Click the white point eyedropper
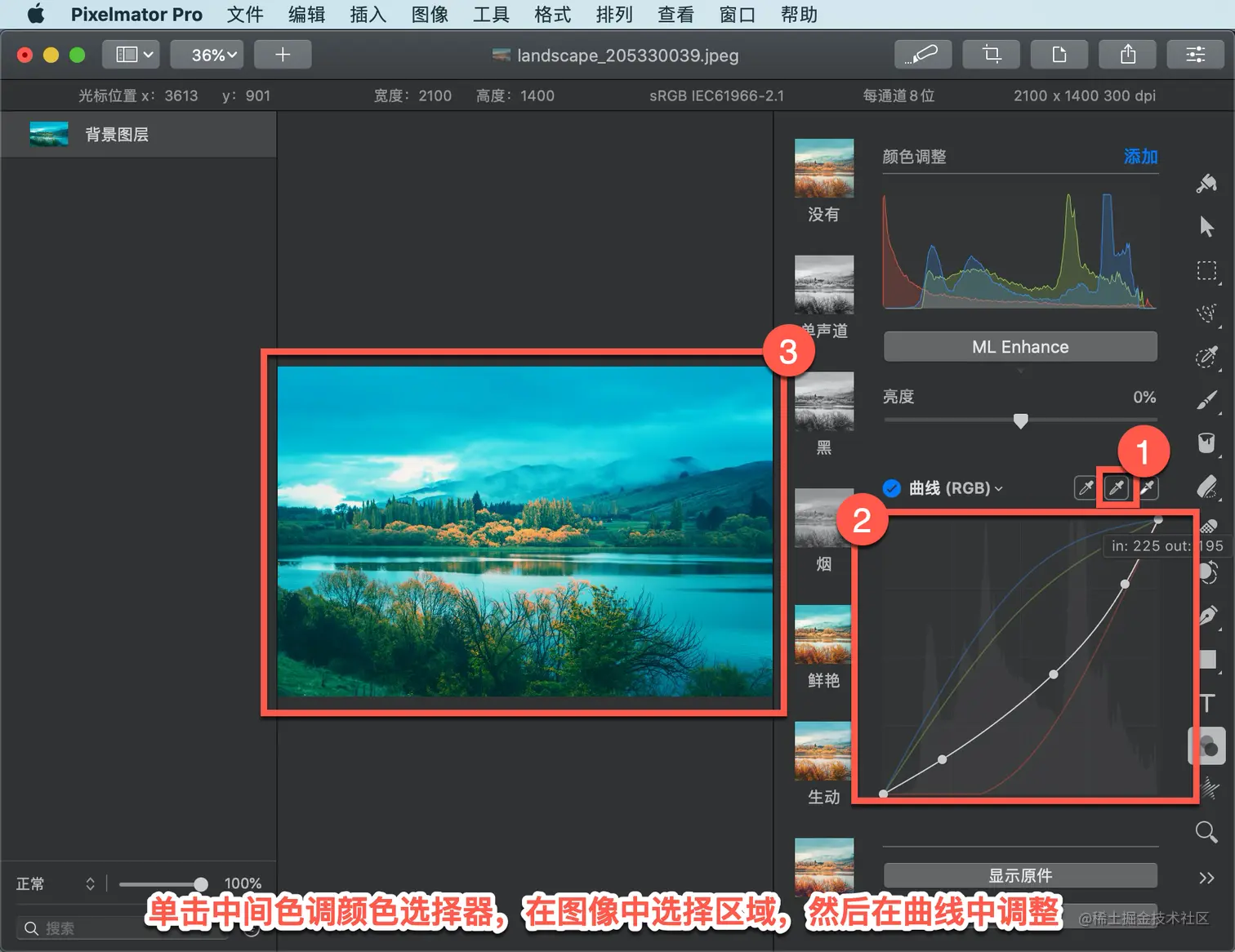Screen dimensions: 1235x952 [1147, 487]
